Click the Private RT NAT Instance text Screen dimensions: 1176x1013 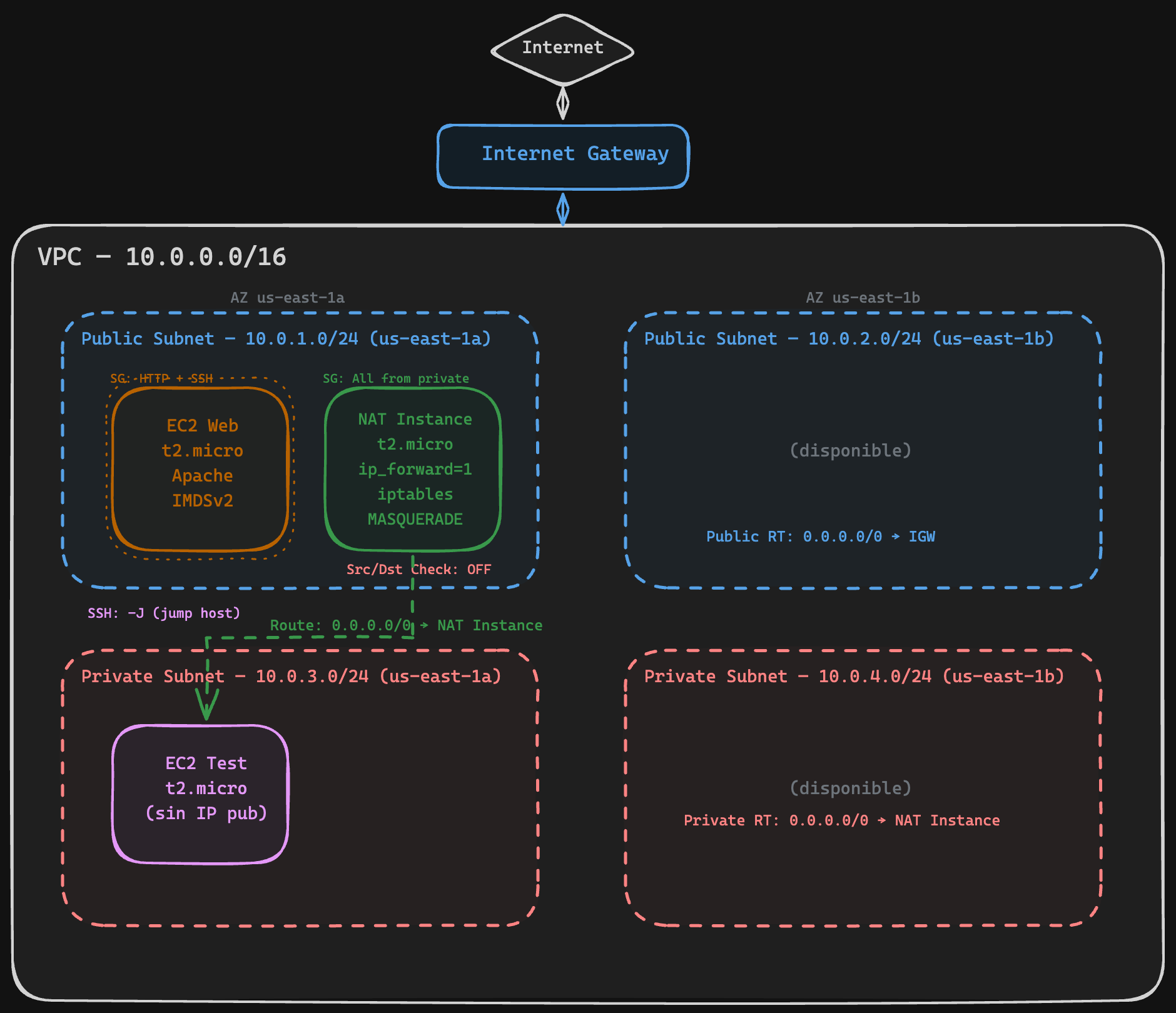(841, 820)
